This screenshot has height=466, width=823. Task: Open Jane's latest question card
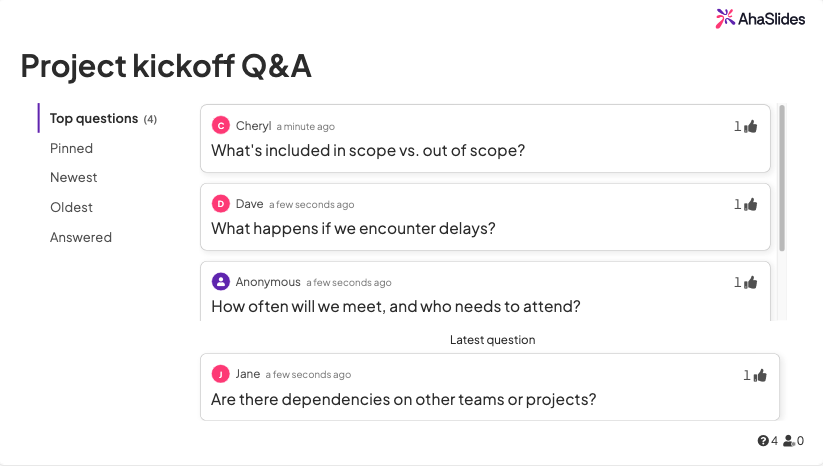pyautogui.click(x=490, y=387)
